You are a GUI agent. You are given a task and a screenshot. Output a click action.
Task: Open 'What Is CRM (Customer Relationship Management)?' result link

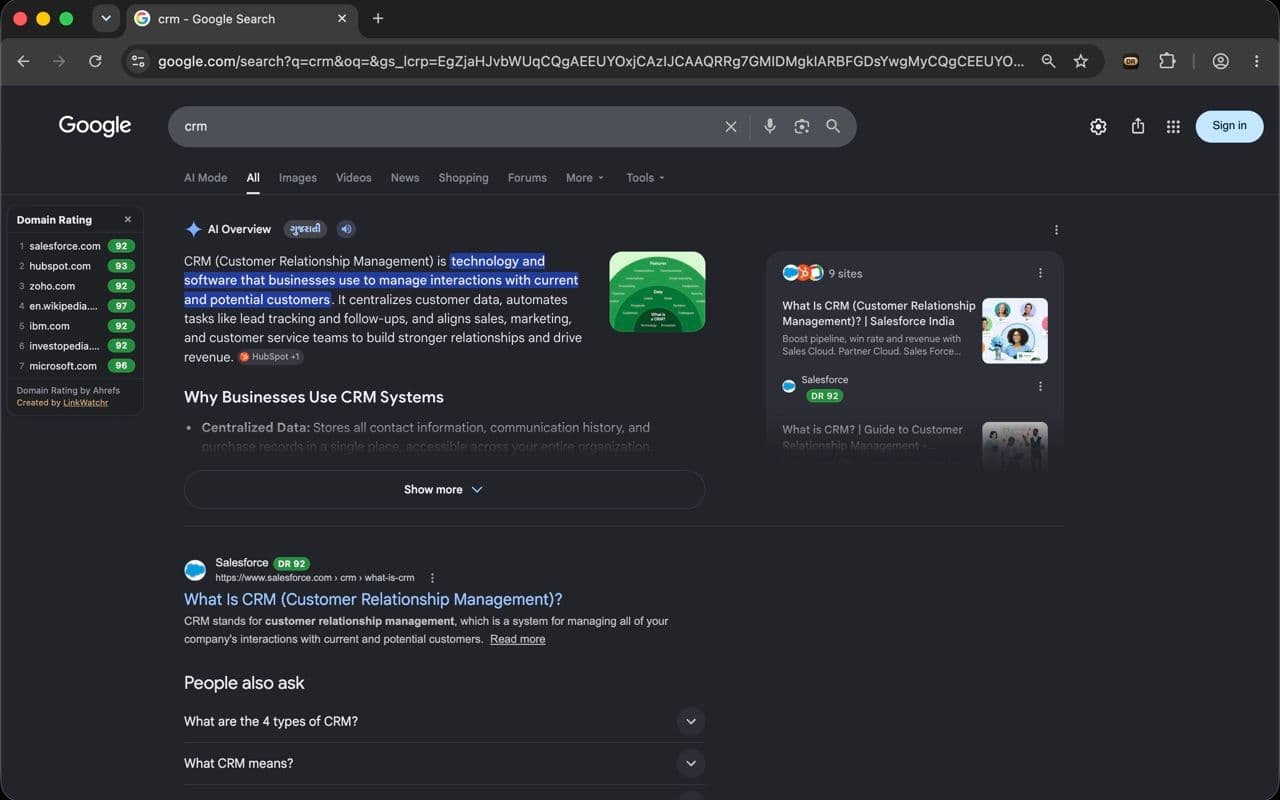tap(373, 600)
